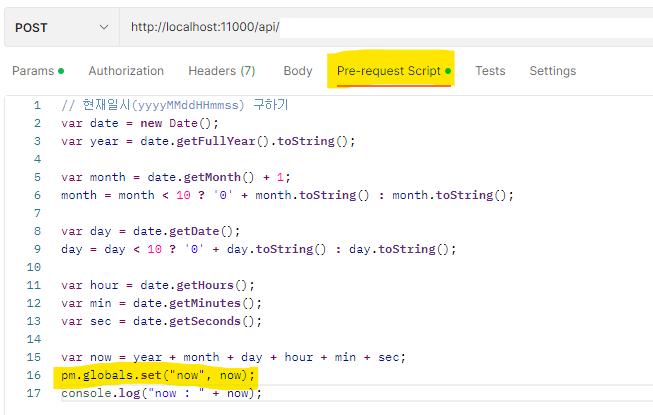The width and height of the screenshot is (653, 415).
Task: Open the POST method dropdown
Action: coord(62,27)
